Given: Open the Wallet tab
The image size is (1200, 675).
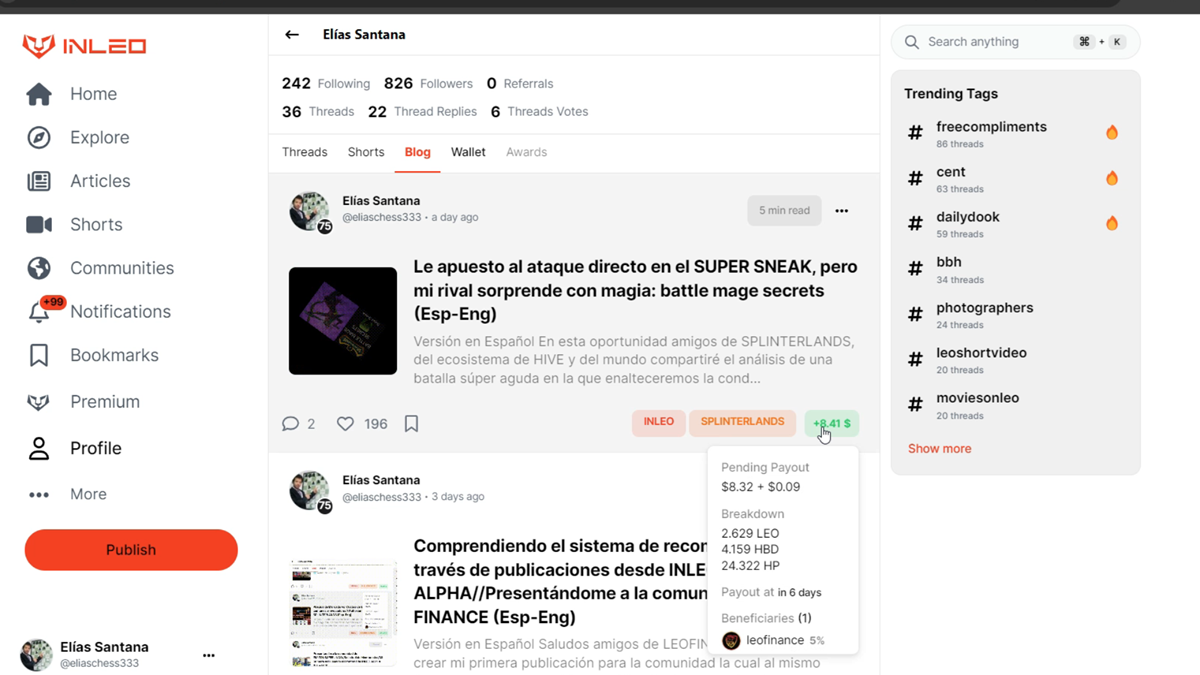Looking at the screenshot, I should [x=468, y=152].
